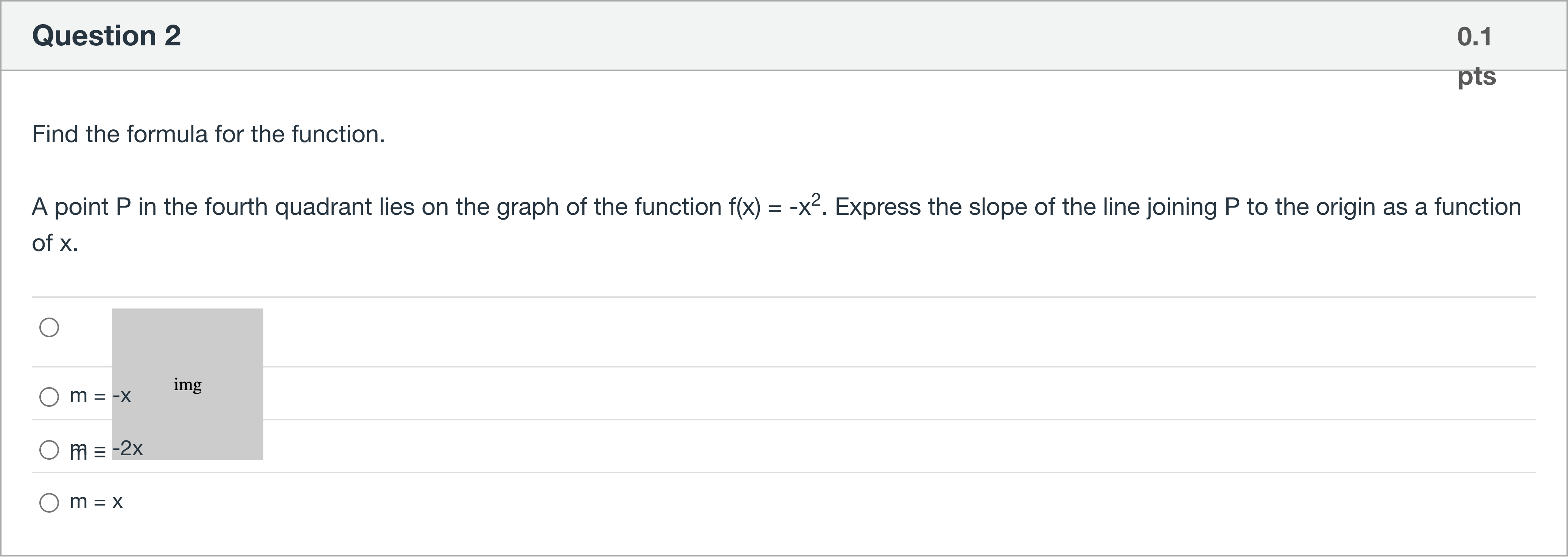Choose the m = -2x radio option
This screenshot has height=558, width=1568.
(x=49, y=450)
